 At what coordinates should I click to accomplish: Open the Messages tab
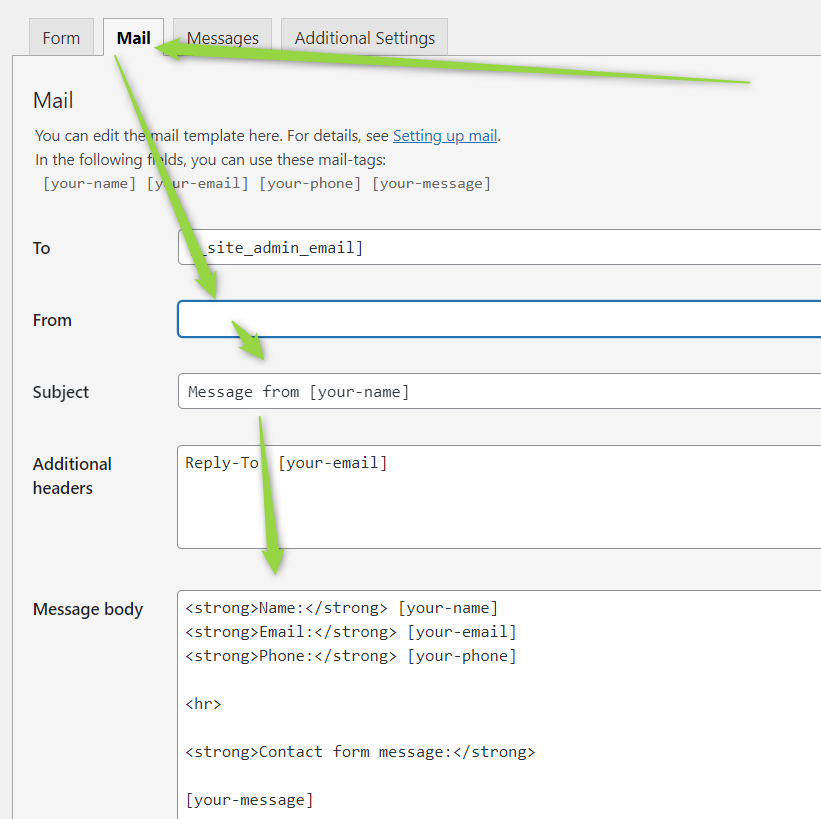(x=222, y=38)
